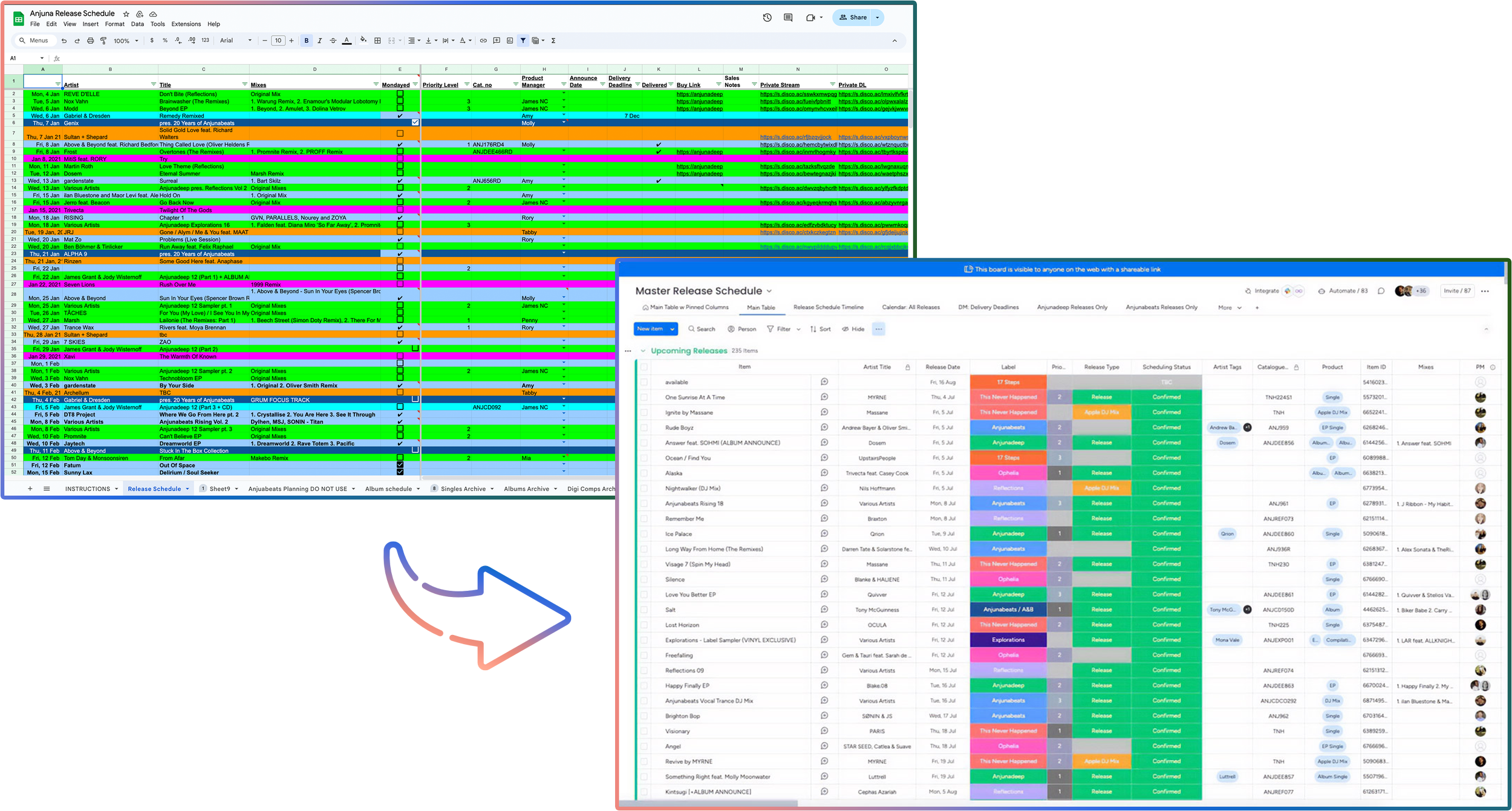Image resolution: width=1512 pixels, height=811 pixels.
Task: Click the paint format icon
Action: click(103, 41)
